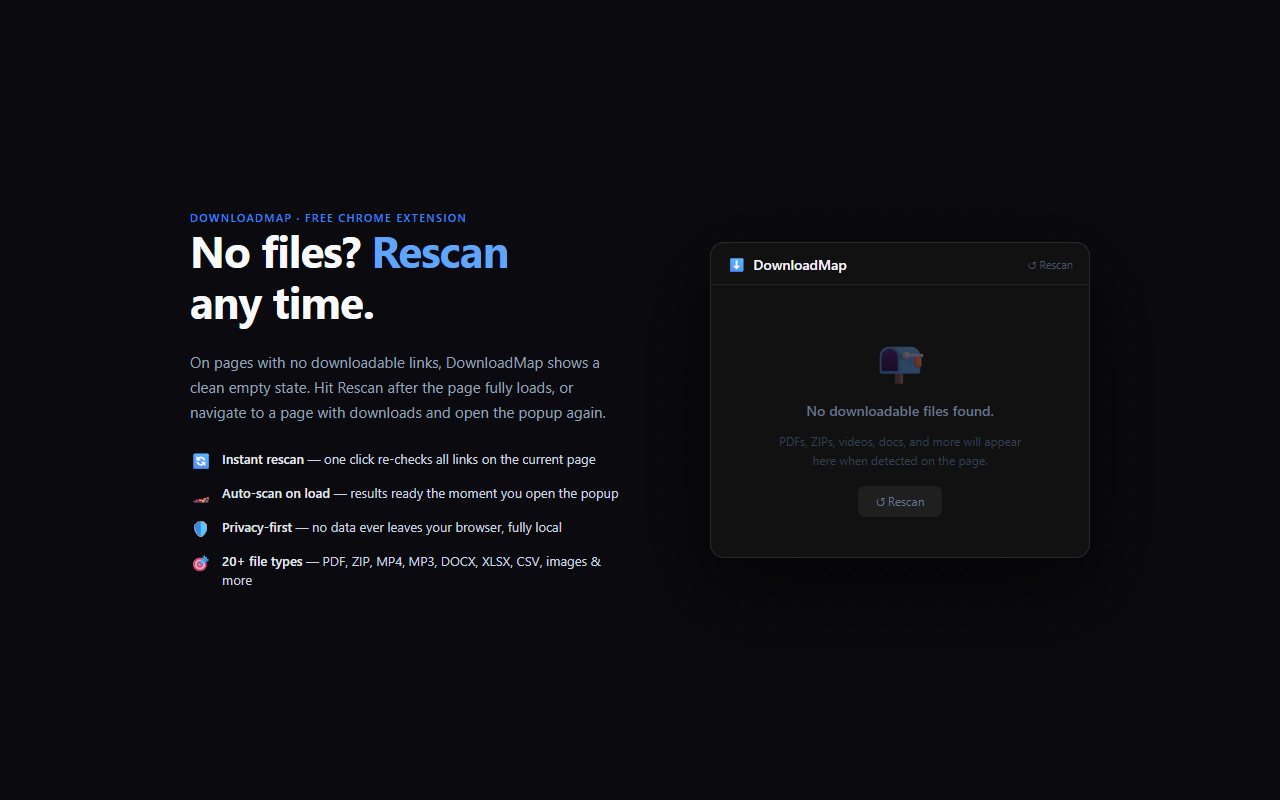Viewport: 1280px width, 800px height.
Task: Click the blue 'Rescan' headline word
Action: pyautogui.click(x=440, y=253)
